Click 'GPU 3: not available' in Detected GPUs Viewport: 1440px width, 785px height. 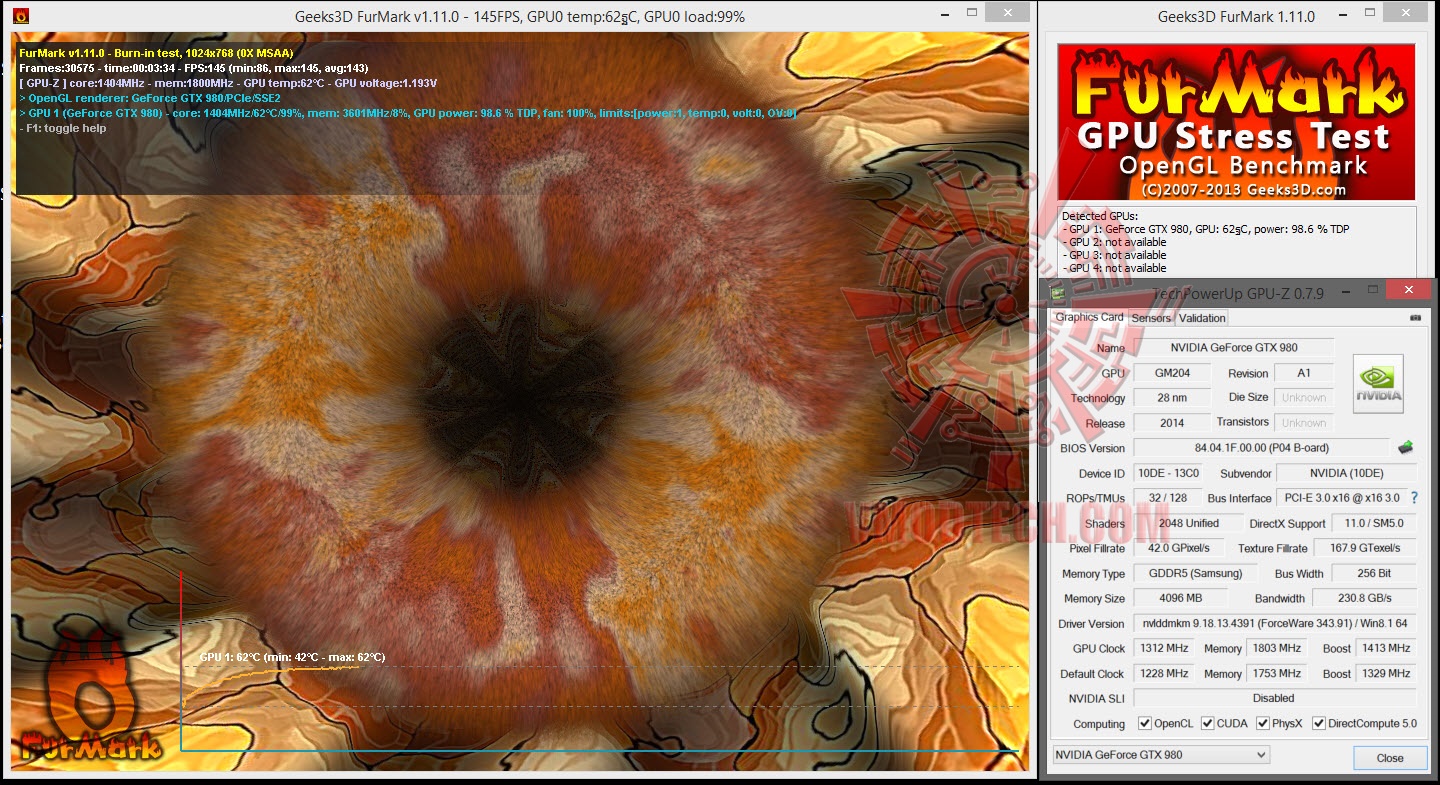click(1116, 255)
